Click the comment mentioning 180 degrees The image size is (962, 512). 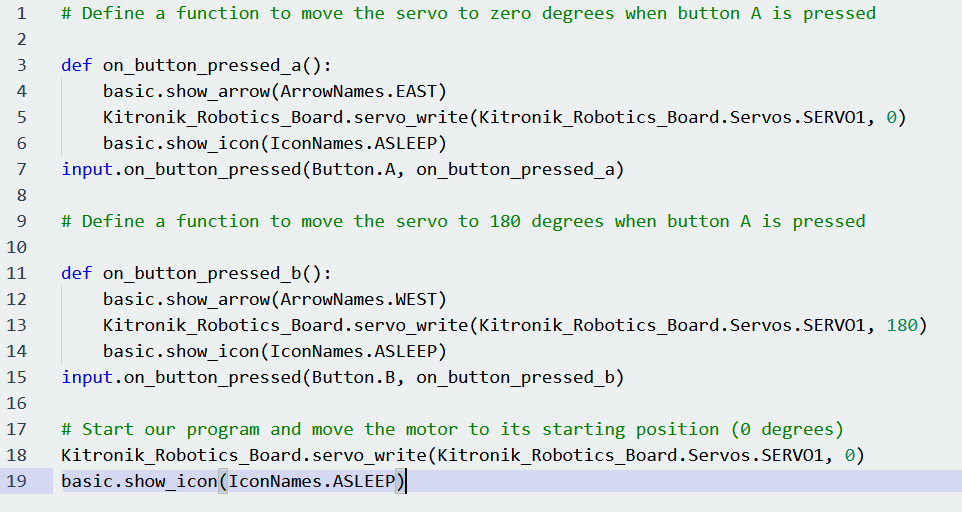pos(463,222)
